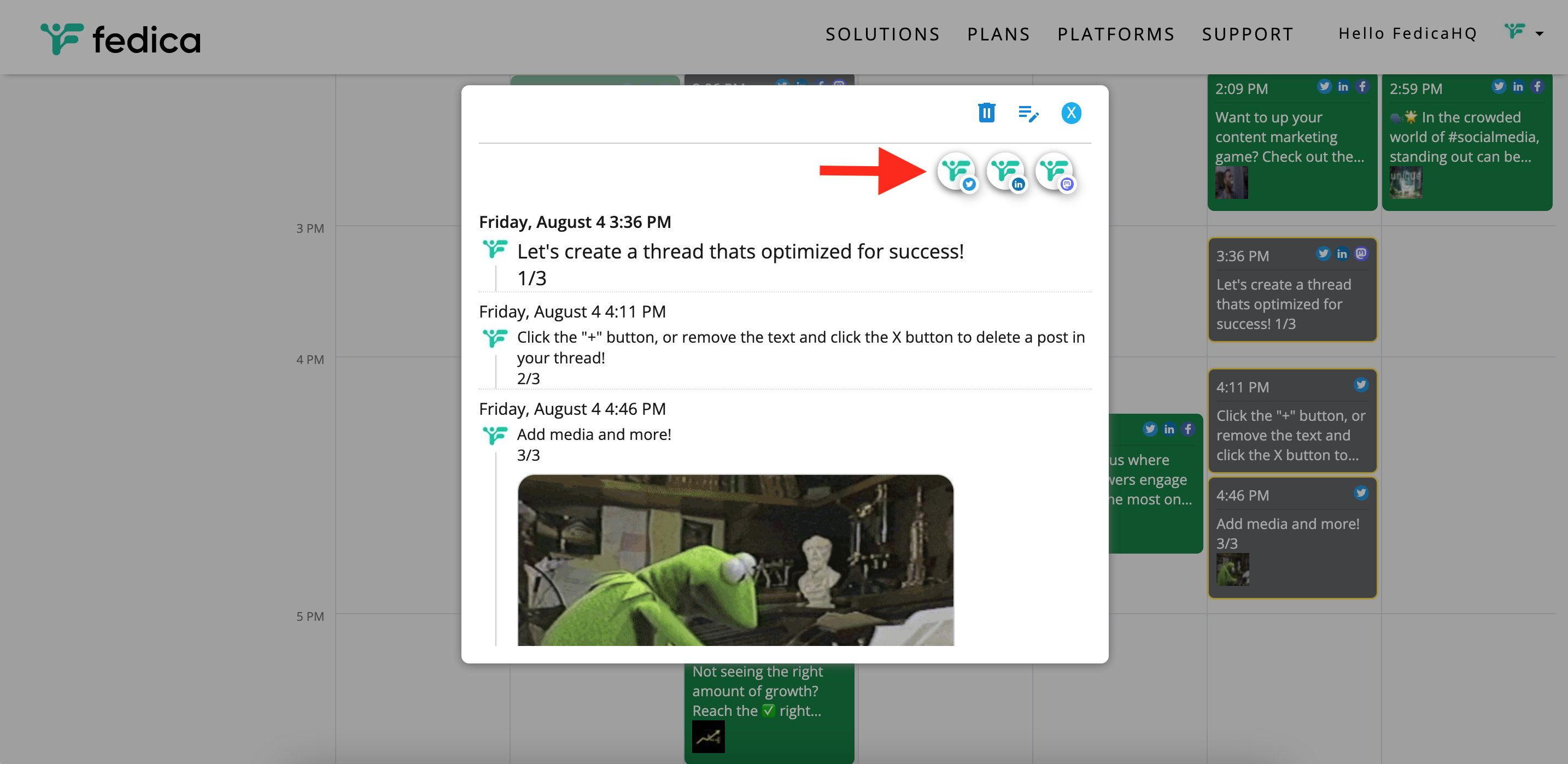This screenshot has height=764, width=1568.
Task: Click Kermit thumbnail on 4:46 PM card
Action: pyautogui.click(x=1233, y=569)
